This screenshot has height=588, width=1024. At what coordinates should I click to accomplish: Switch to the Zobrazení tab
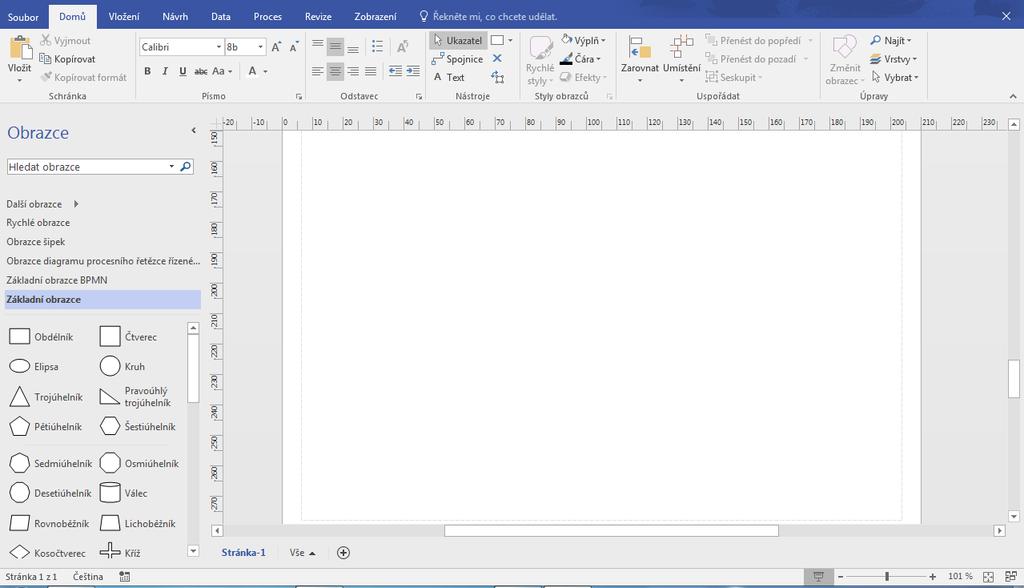tap(375, 16)
